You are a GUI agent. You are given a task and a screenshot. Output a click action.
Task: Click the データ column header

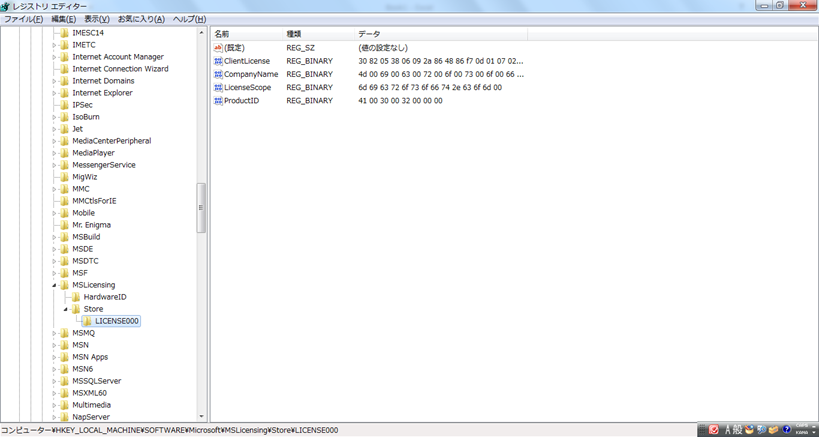point(369,34)
